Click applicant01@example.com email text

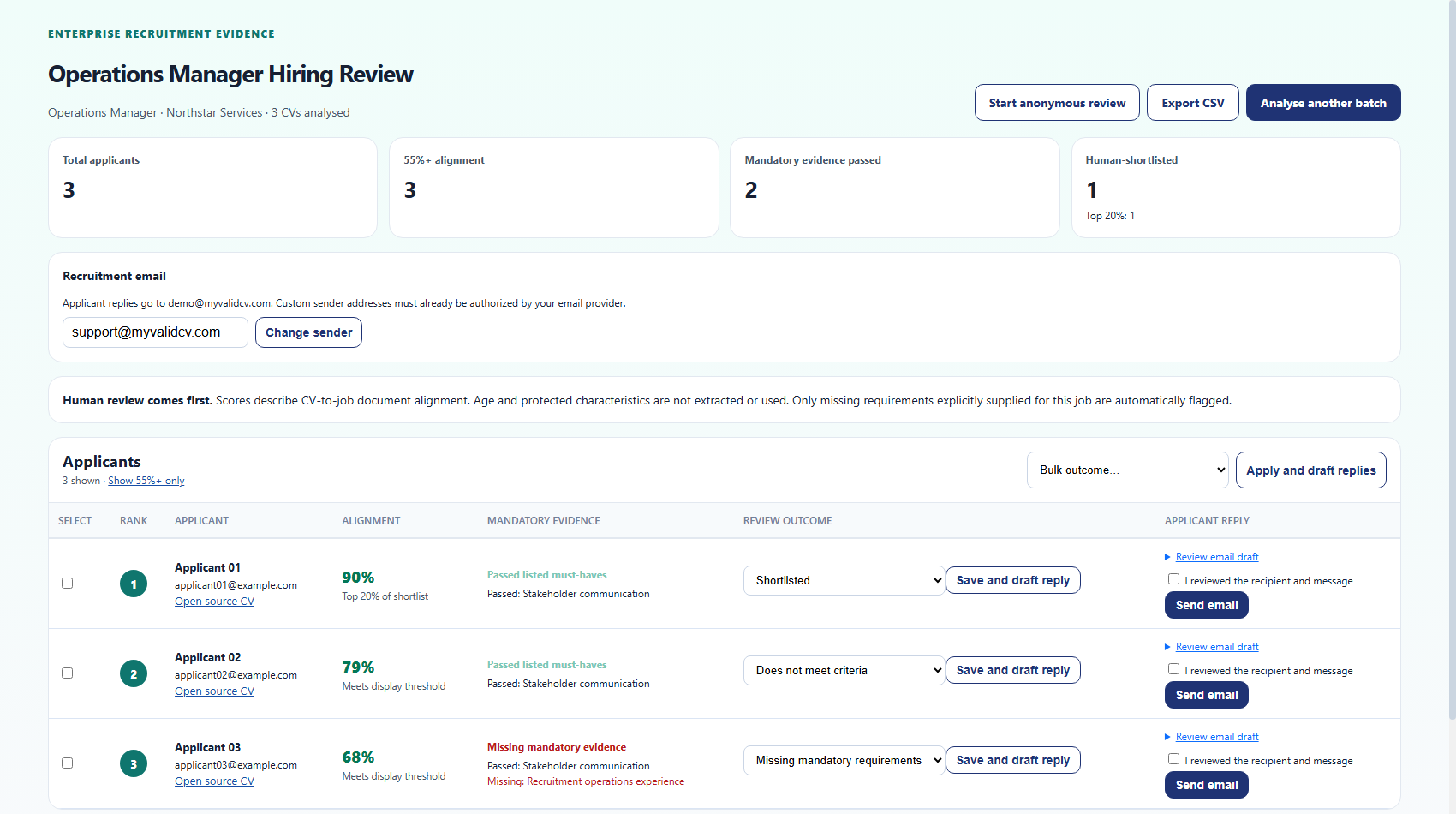click(236, 585)
